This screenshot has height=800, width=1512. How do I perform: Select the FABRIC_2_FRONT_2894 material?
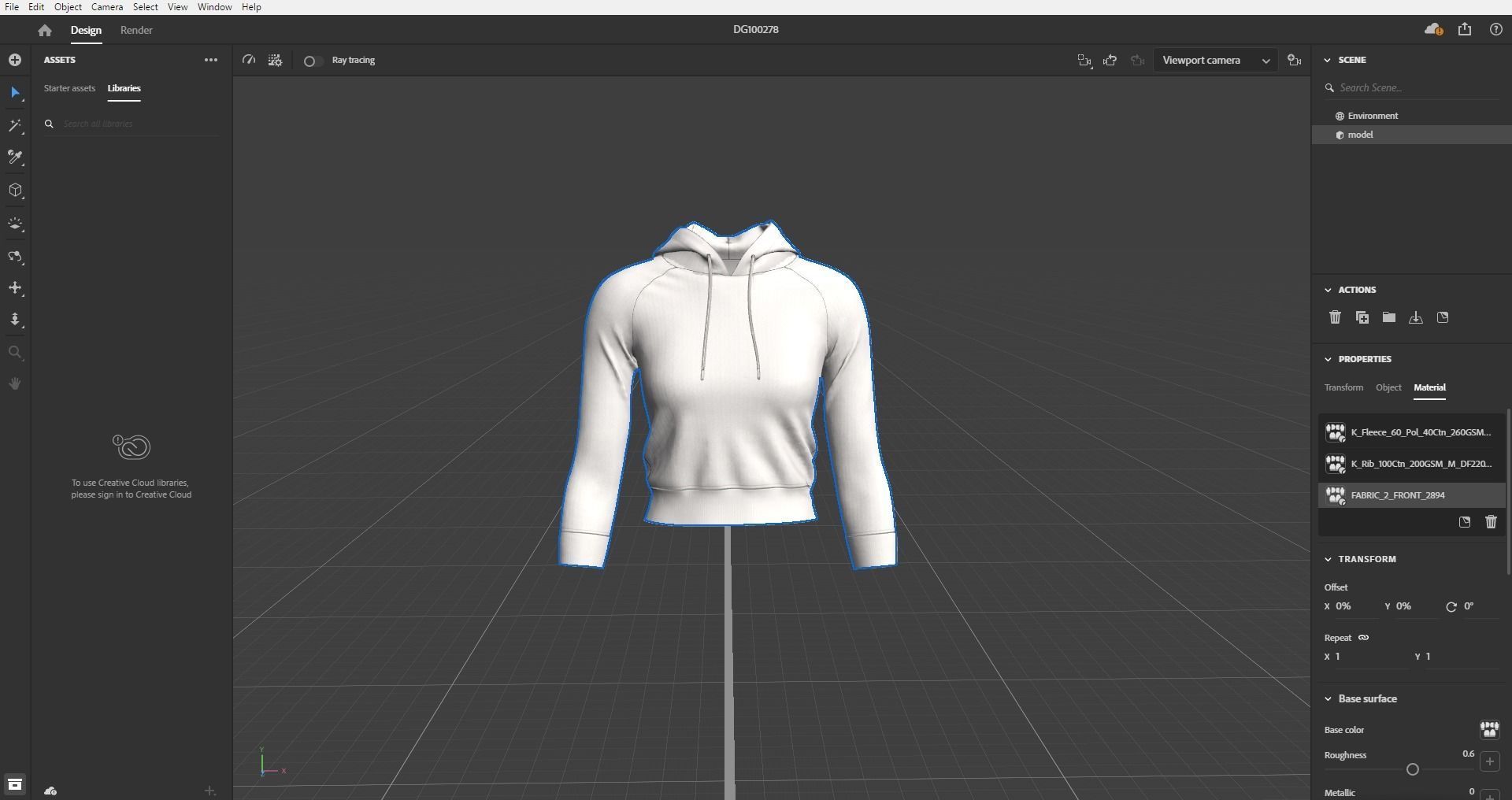pos(1411,495)
